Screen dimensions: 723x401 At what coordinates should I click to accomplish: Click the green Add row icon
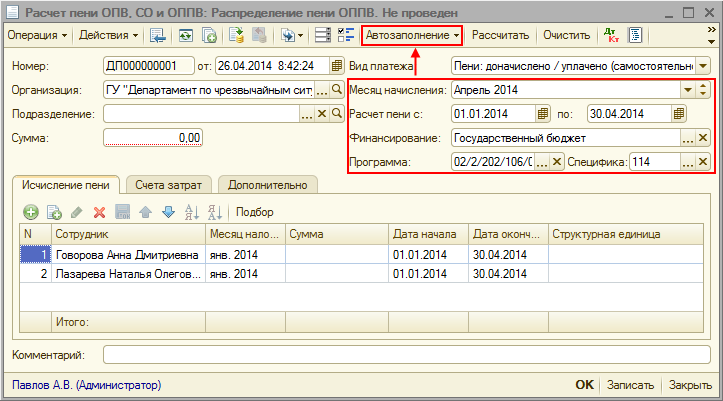tap(31, 212)
